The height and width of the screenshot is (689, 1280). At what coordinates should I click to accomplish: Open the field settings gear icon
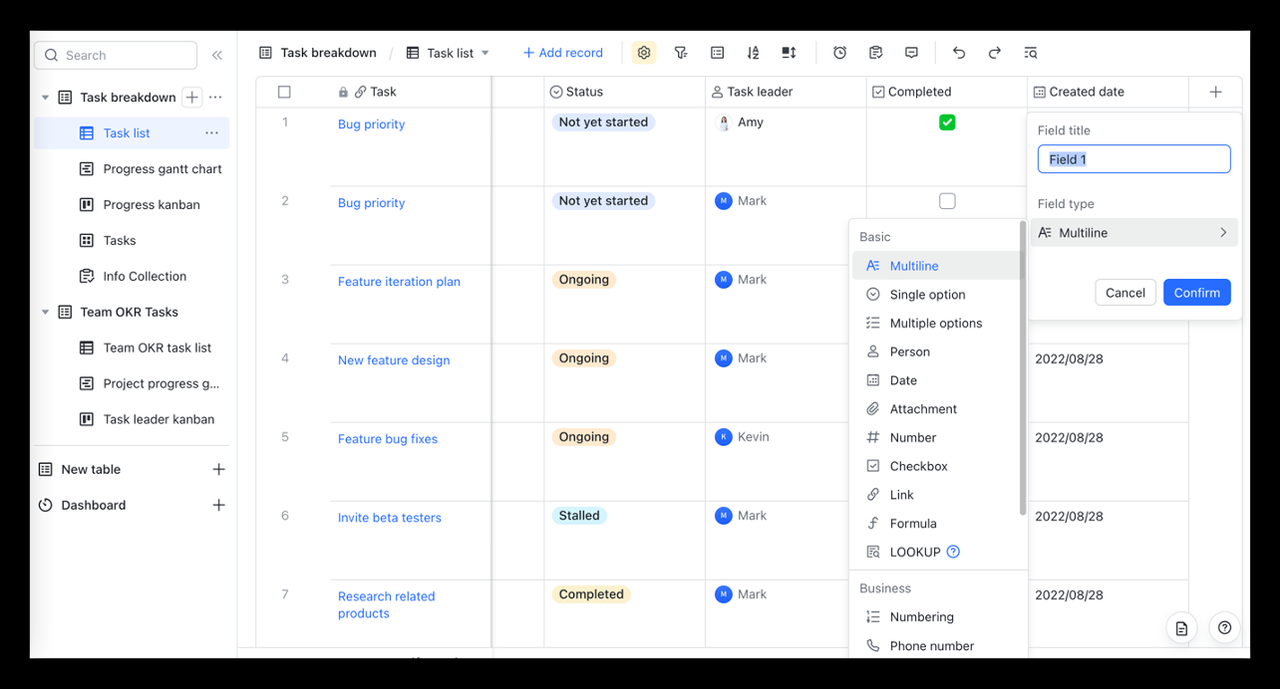tap(644, 53)
